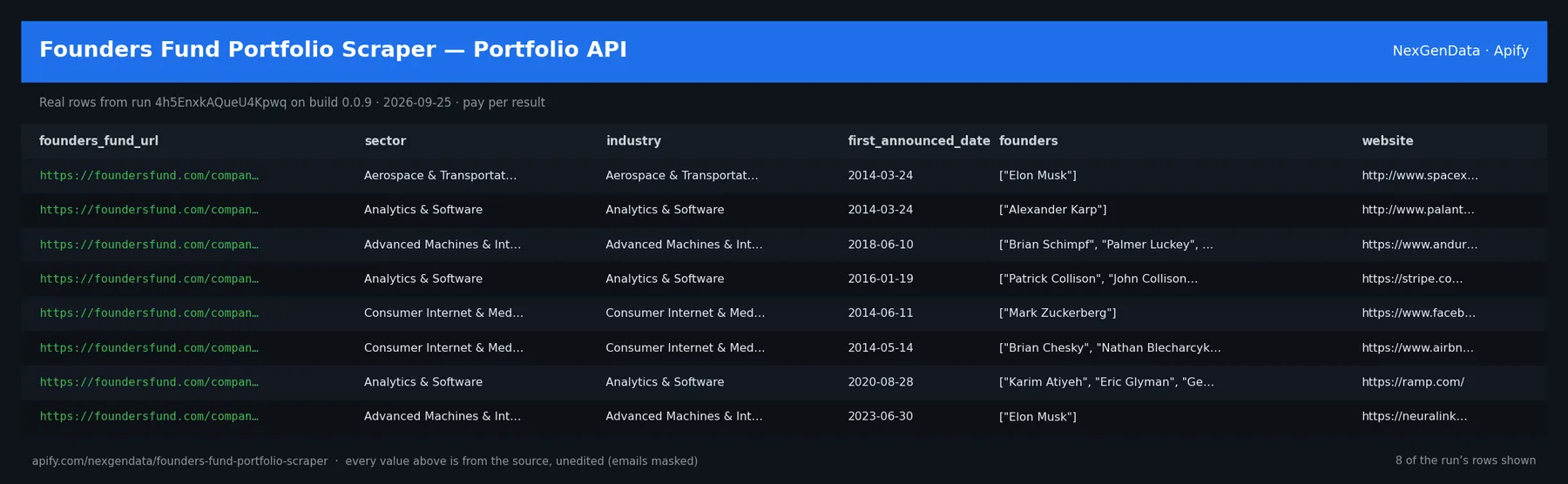Click the Aerospace & Transportat… sector cell

point(440,176)
